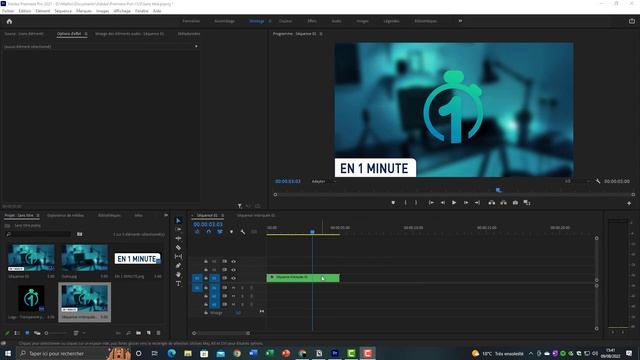This screenshot has width=640, height=360.
Task: Click the New Item icon in Project panel
Action: click(149, 333)
